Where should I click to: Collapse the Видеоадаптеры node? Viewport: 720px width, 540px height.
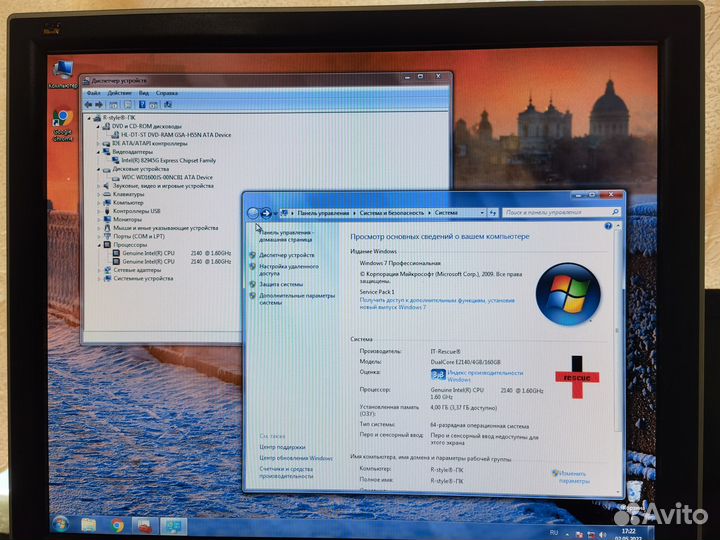(98, 152)
